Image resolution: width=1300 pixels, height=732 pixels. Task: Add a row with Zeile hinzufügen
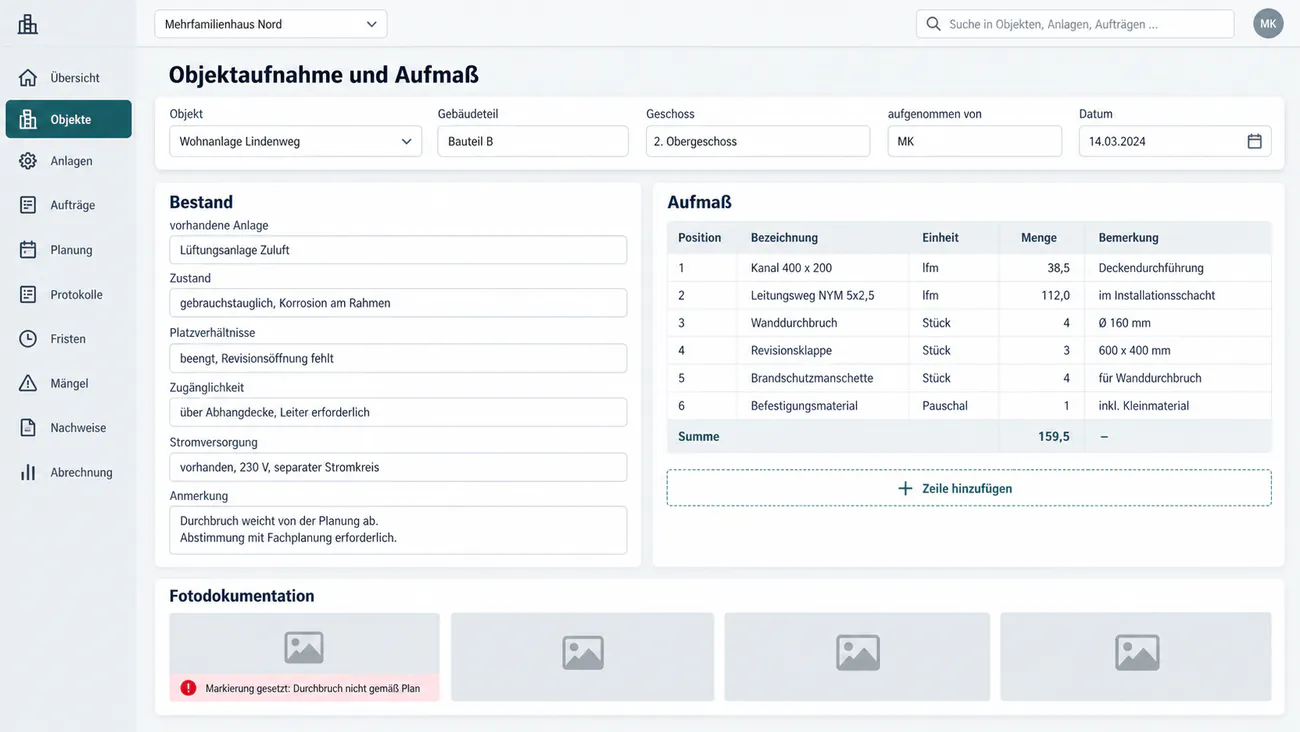[x=969, y=488]
